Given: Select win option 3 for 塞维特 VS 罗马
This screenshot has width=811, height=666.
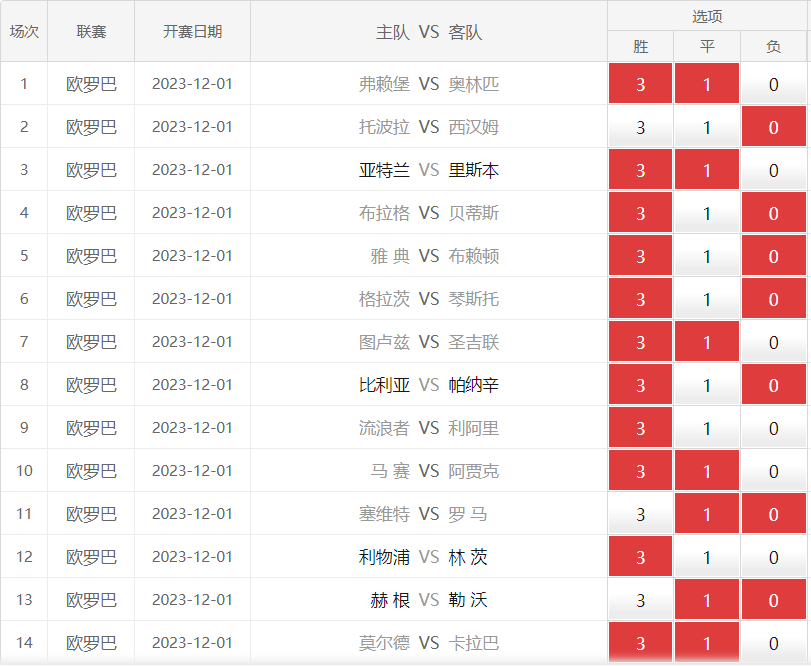Looking at the screenshot, I should point(640,513).
